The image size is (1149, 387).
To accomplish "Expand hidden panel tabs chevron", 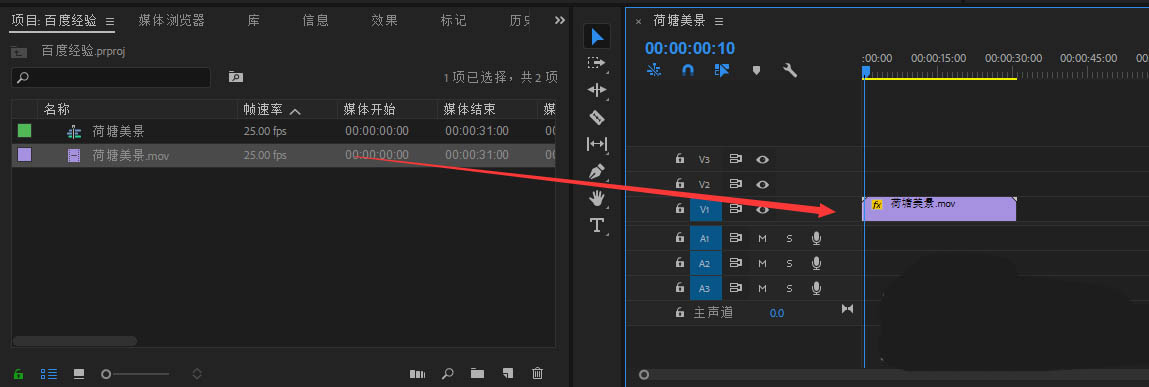I will [x=560, y=20].
